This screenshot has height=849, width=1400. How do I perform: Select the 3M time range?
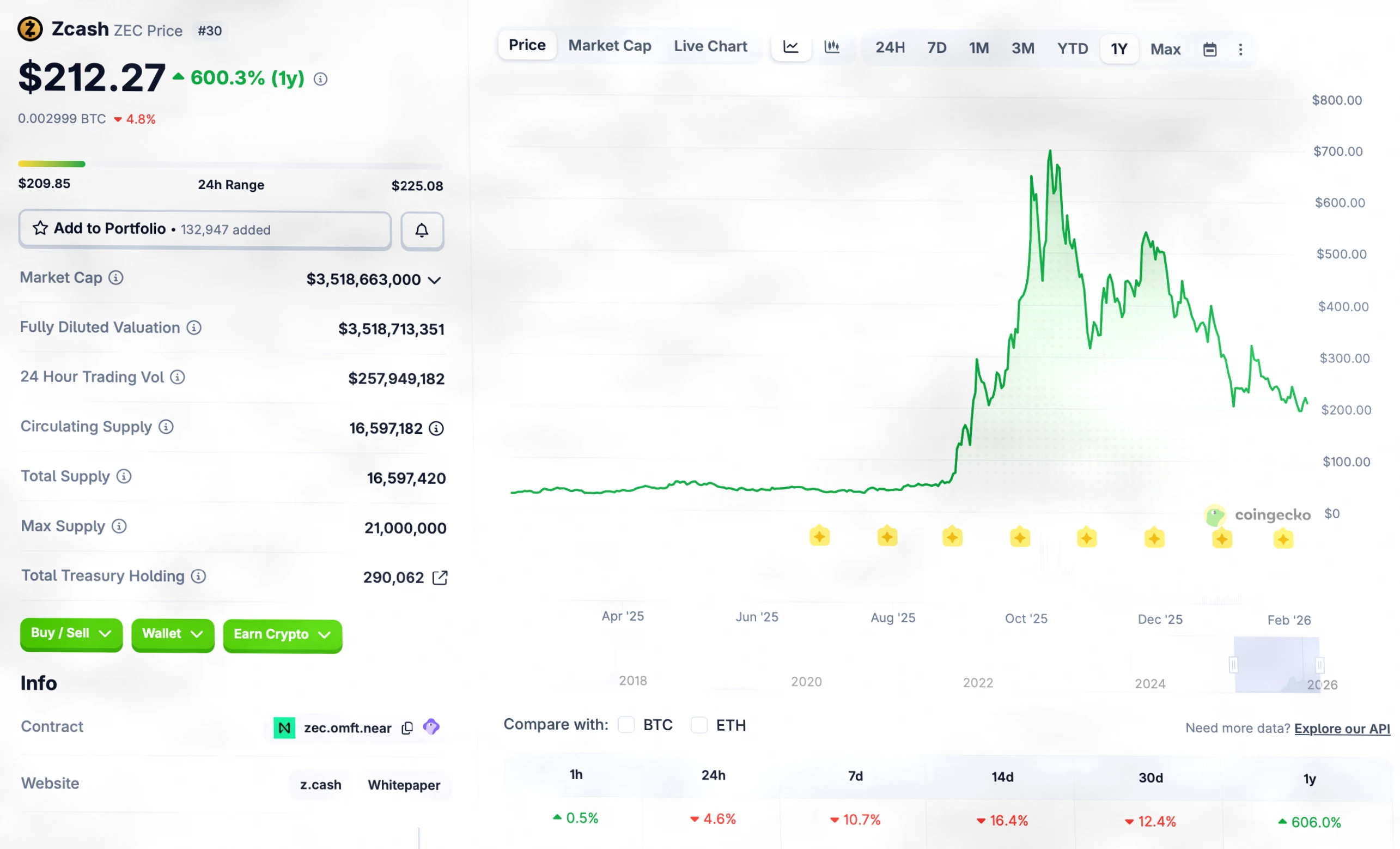[x=1022, y=48]
